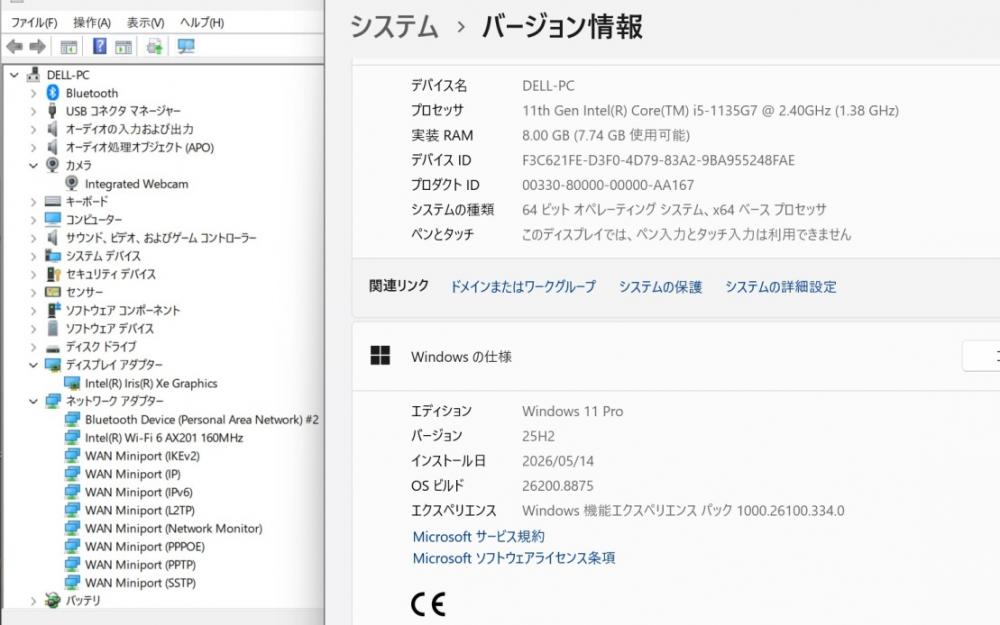Select オーディオ処理オブジェクト (APO) entry
This screenshot has width=1000, height=625.
click(140, 147)
